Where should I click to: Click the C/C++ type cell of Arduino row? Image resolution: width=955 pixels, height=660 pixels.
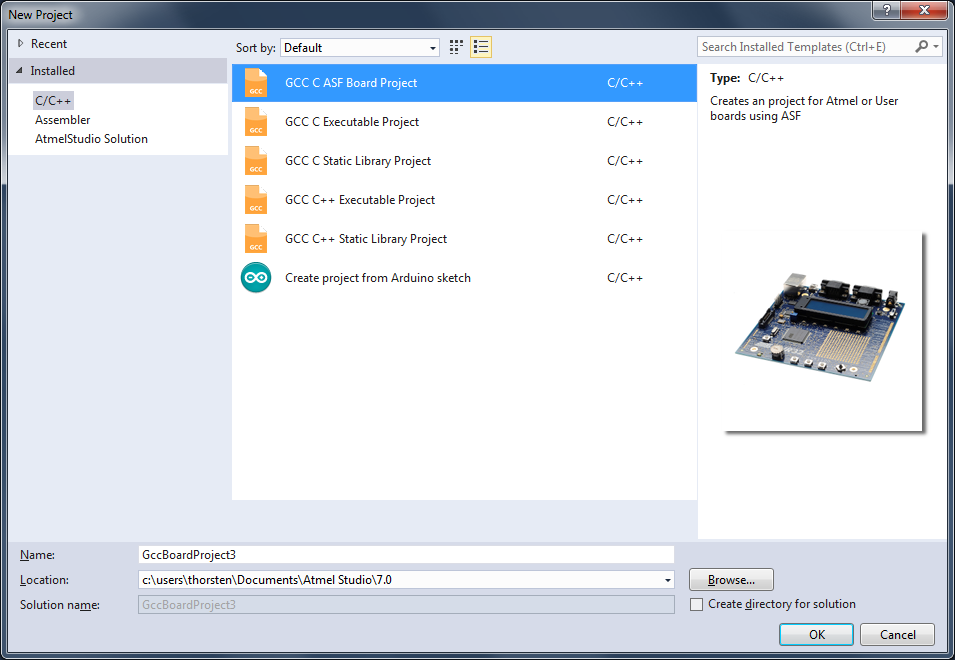coord(625,278)
